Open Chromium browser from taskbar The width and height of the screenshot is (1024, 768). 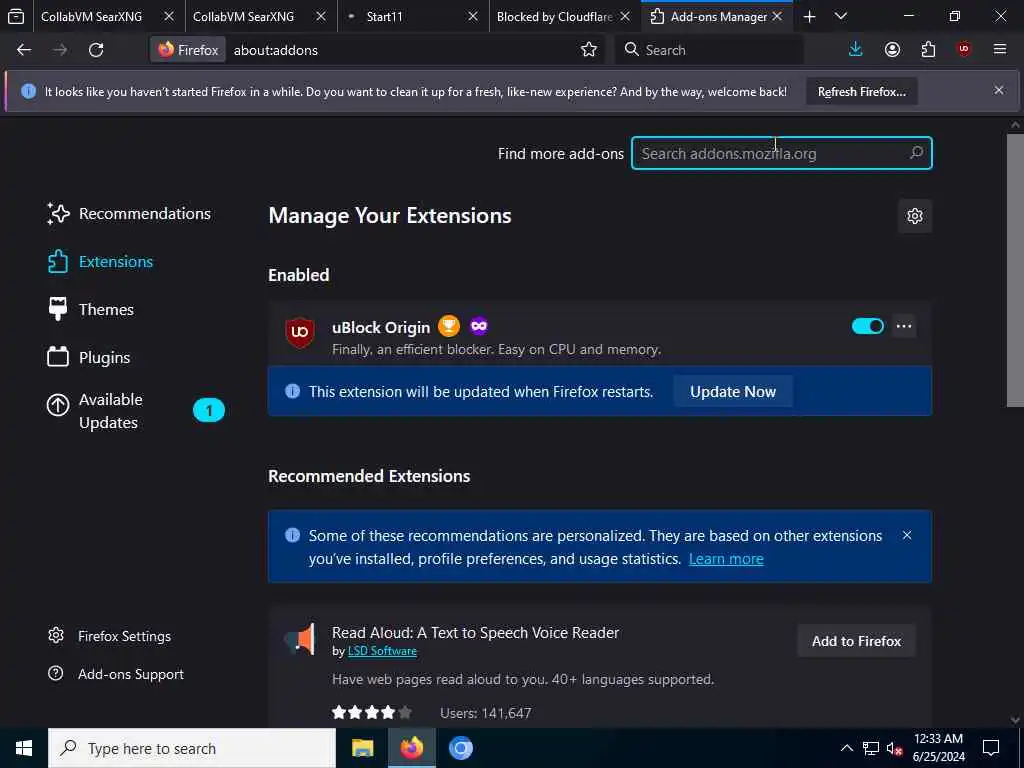click(460, 748)
